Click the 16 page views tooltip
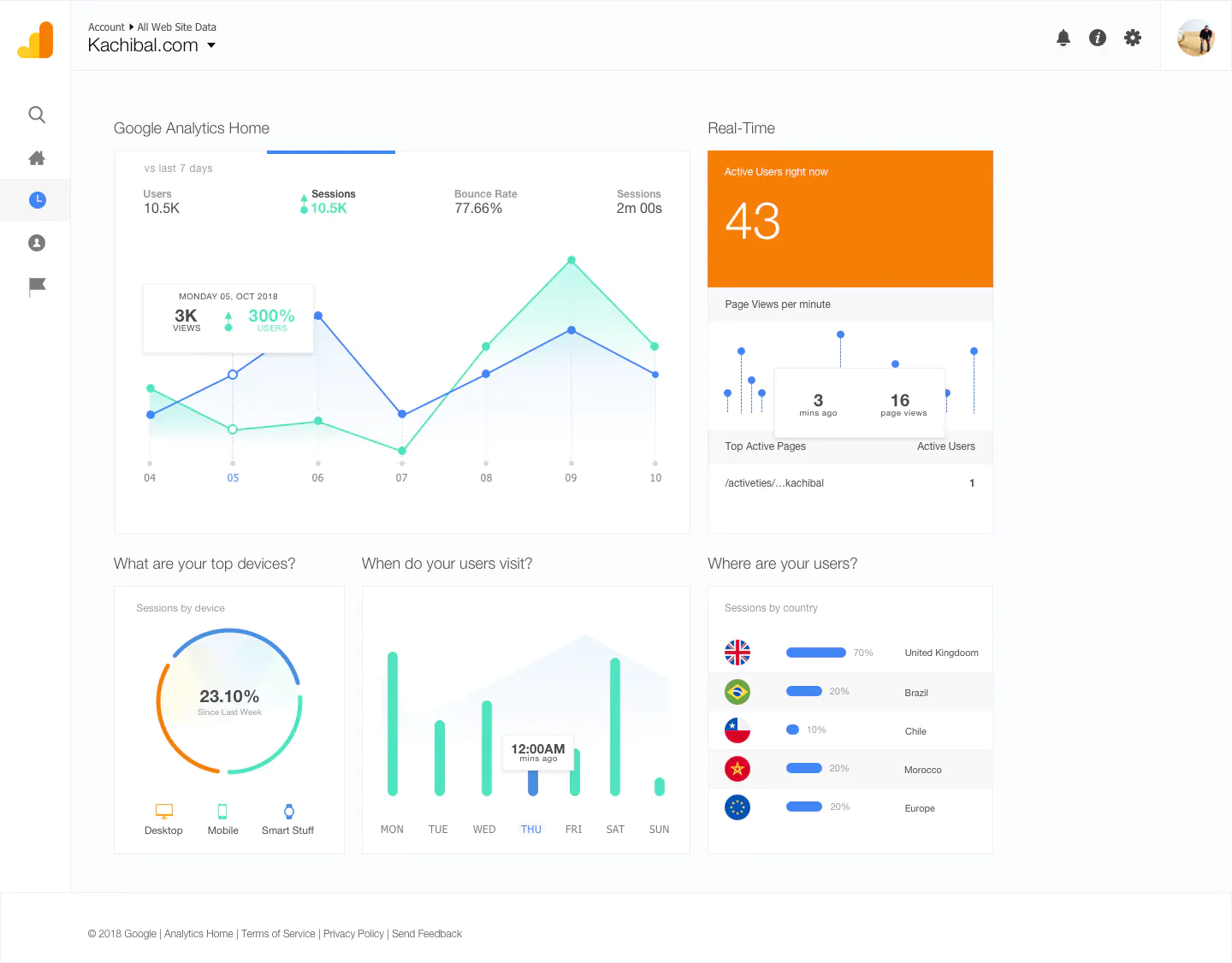This screenshot has width=1232, height=963. (x=860, y=403)
